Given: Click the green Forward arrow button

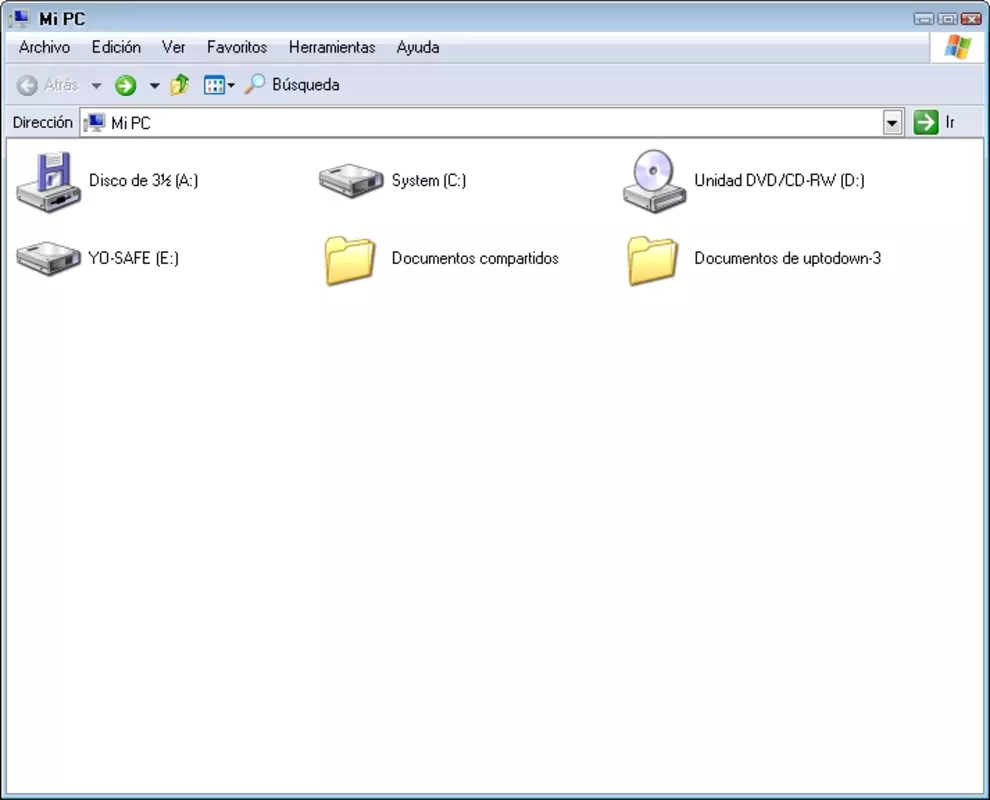Looking at the screenshot, I should 126,85.
